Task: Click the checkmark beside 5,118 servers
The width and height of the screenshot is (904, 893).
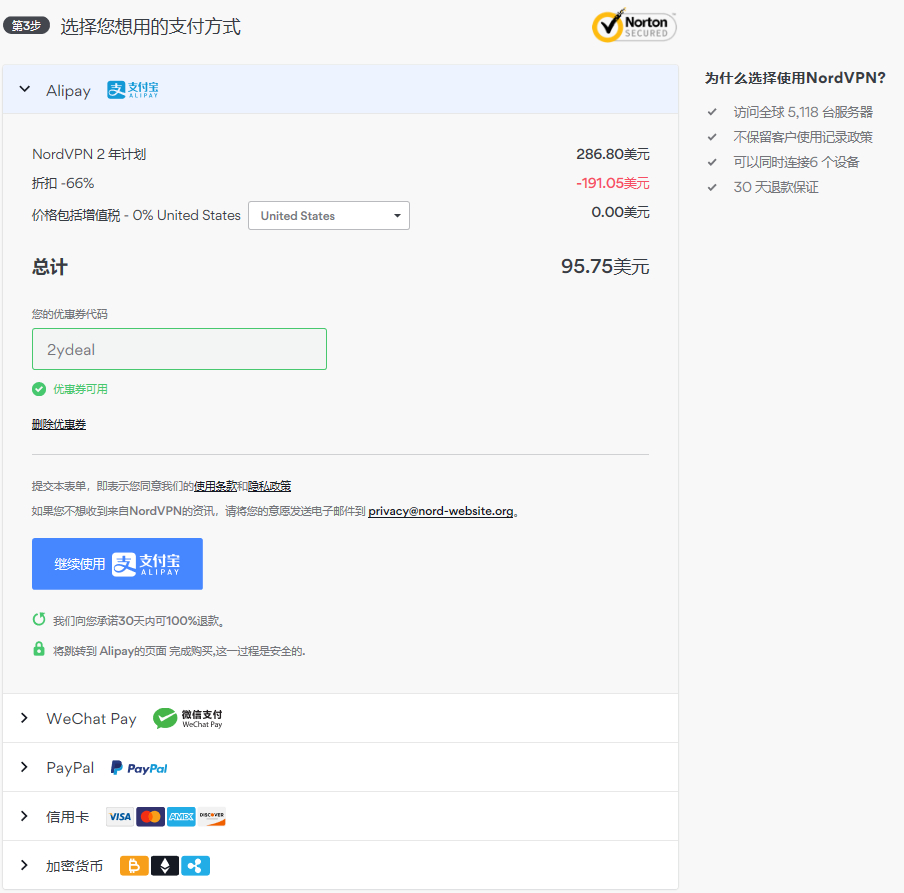Action: 713,112
